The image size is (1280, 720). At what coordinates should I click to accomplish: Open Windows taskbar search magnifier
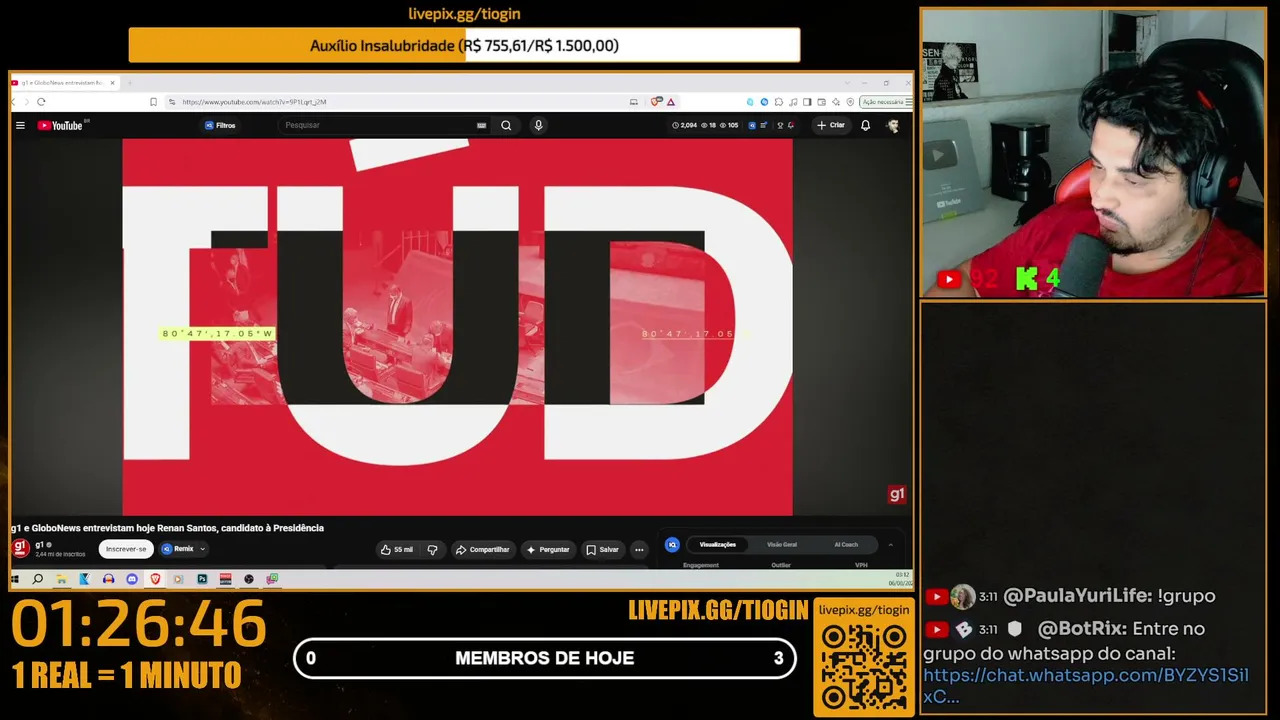pos(38,579)
